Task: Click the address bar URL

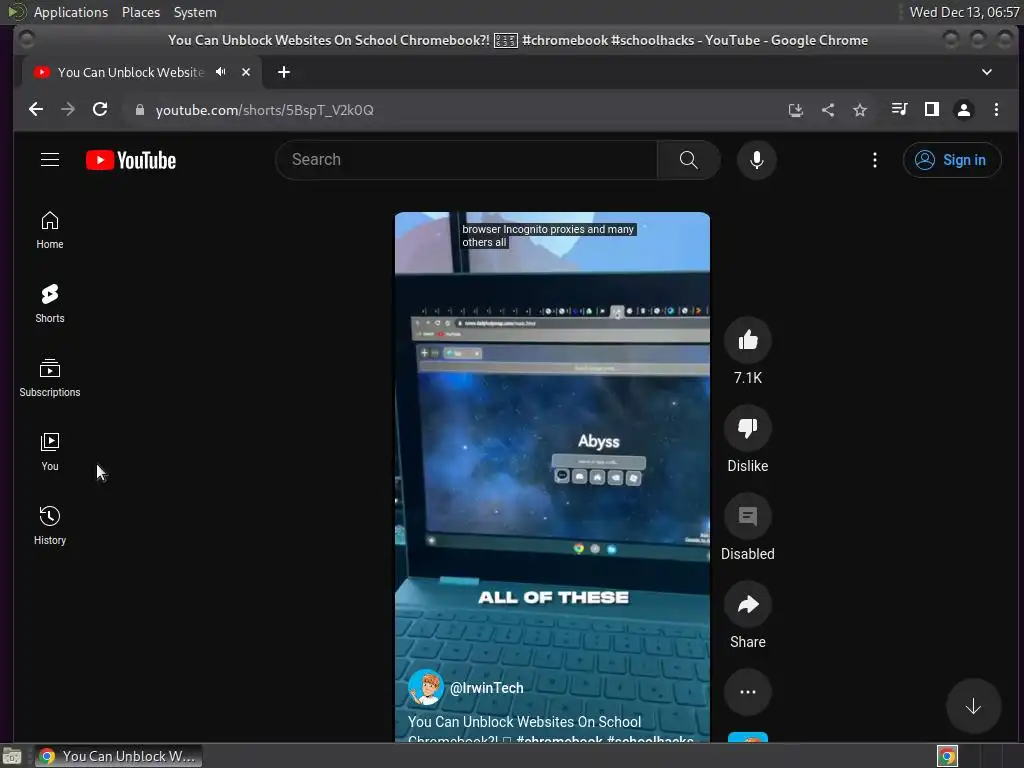Action: point(264,110)
